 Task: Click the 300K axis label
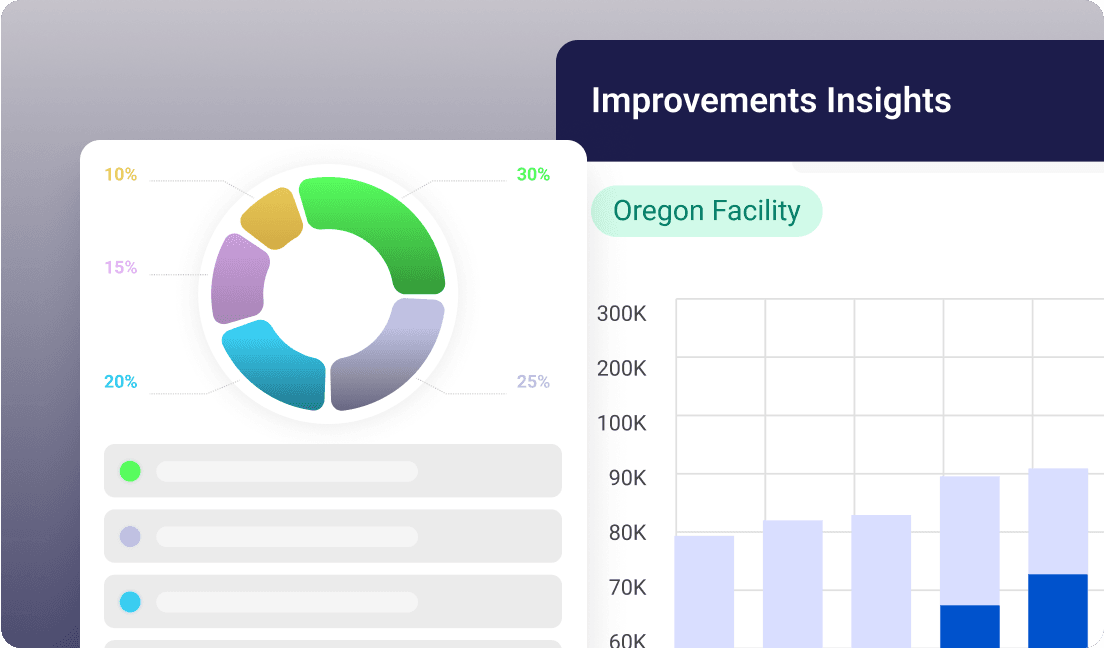622,314
